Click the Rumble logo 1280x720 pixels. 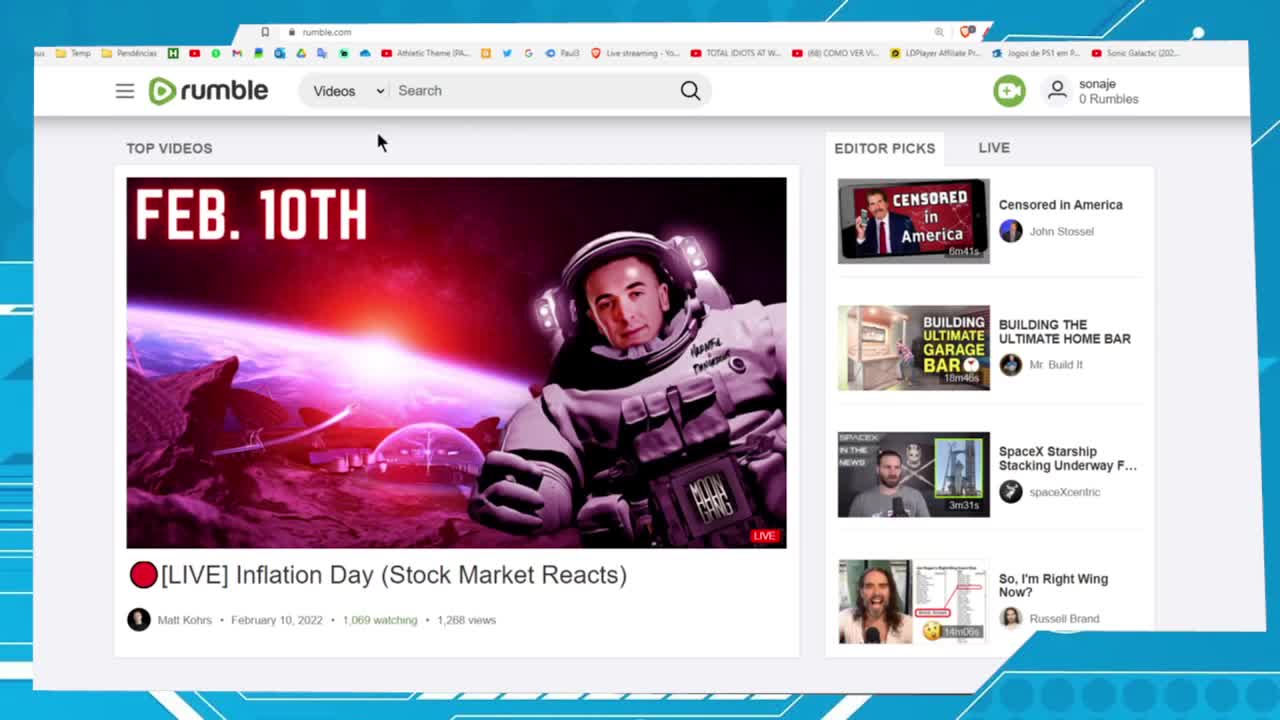208,91
